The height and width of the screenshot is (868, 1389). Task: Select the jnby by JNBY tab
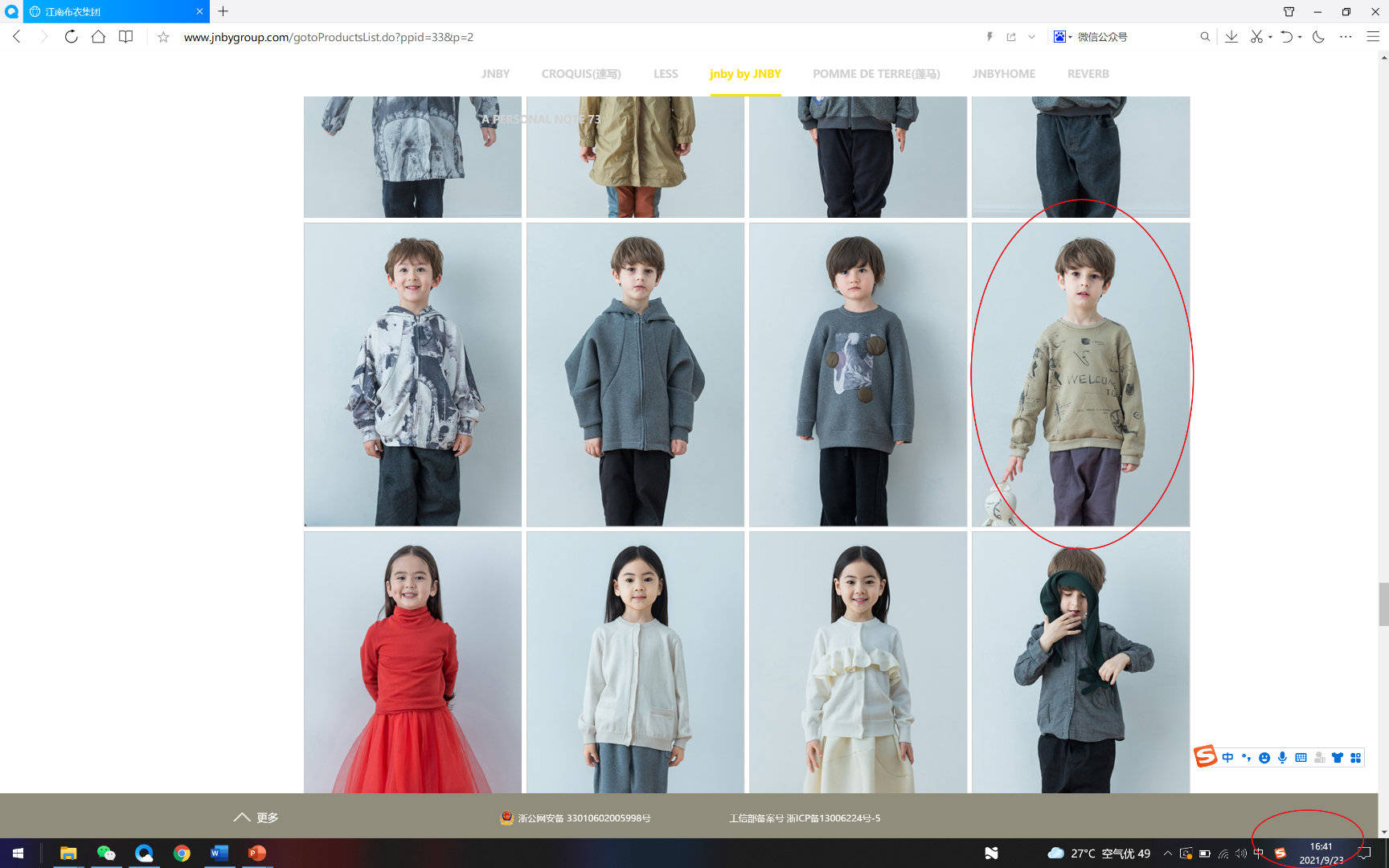click(745, 74)
